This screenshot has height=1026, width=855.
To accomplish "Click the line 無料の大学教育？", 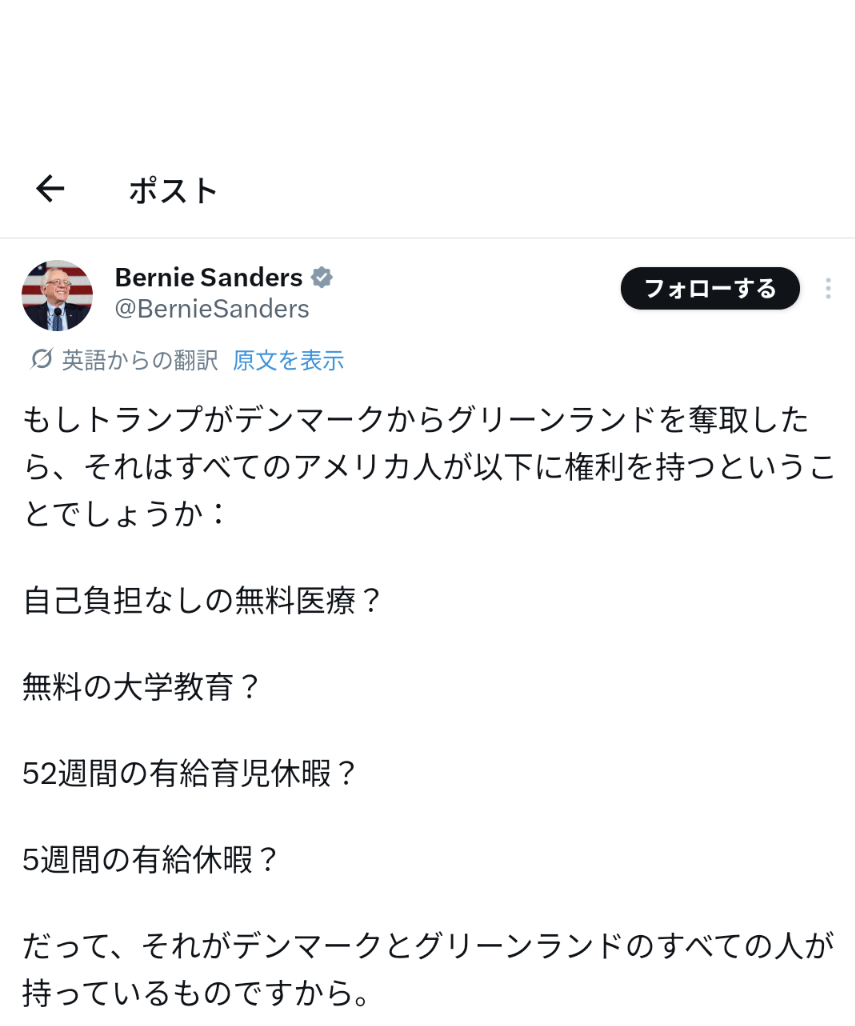I will [142, 687].
